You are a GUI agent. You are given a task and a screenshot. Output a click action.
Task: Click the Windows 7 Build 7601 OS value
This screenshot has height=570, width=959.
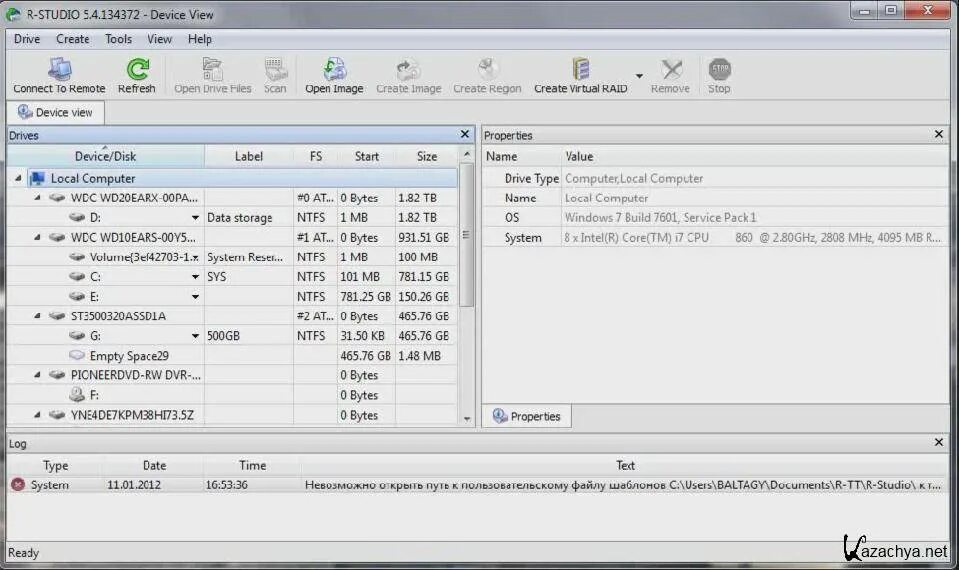pos(660,218)
